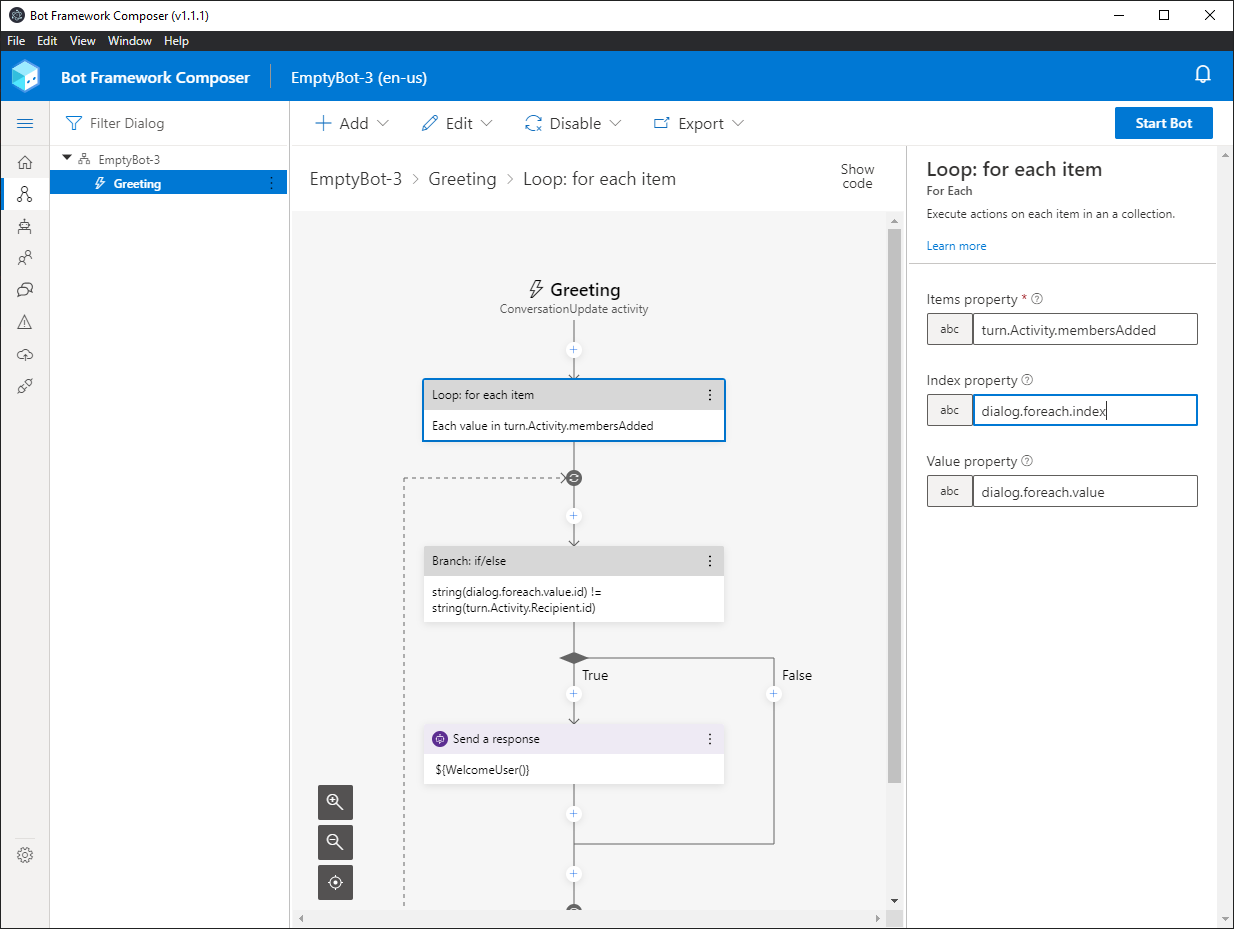
Task: Change Index property type abc selector
Action: click(950, 410)
